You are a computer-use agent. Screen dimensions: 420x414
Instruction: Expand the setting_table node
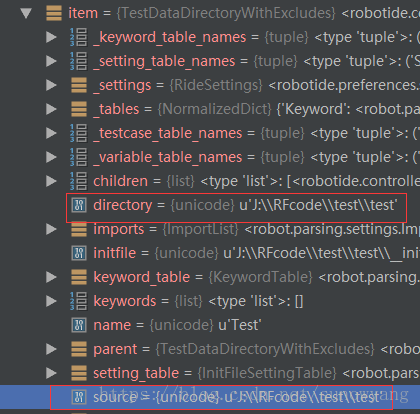click(x=51, y=373)
